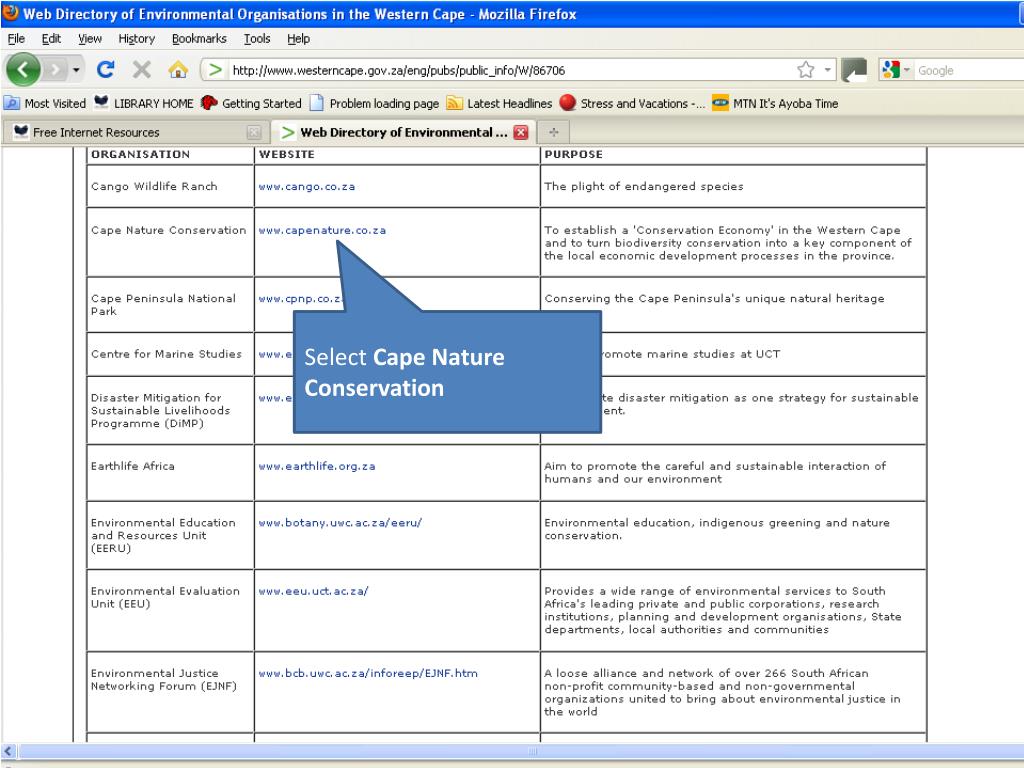
Task: Stop loading with the X icon
Action: pos(142,69)
